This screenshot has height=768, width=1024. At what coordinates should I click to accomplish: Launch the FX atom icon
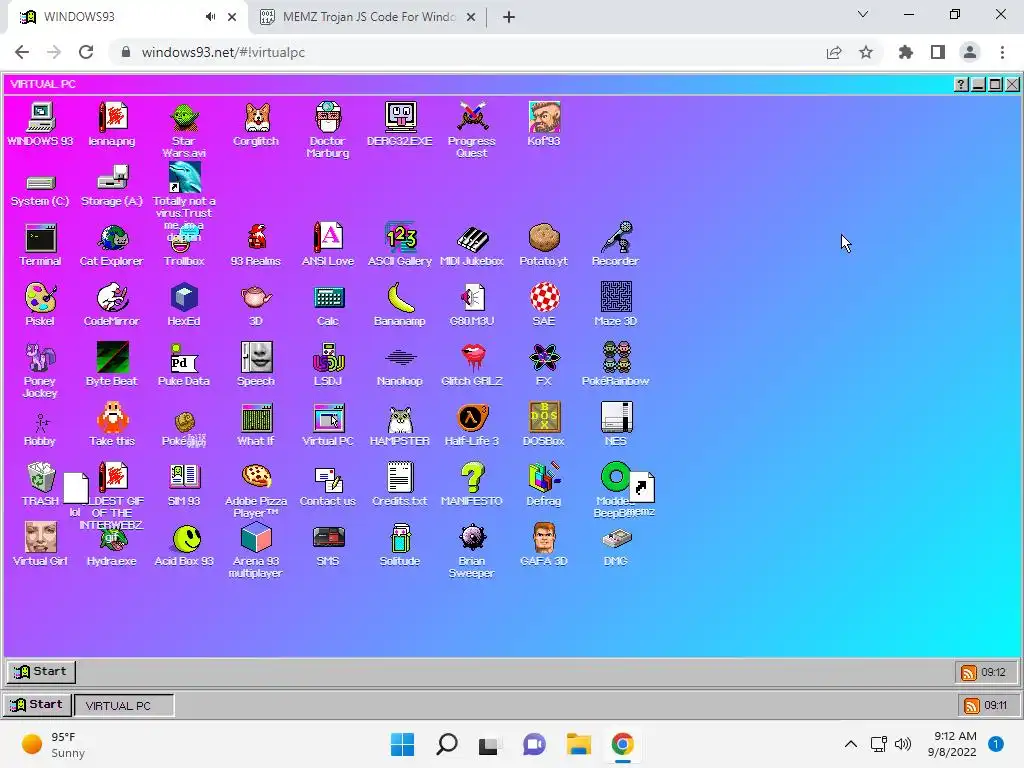pos(544,357)
